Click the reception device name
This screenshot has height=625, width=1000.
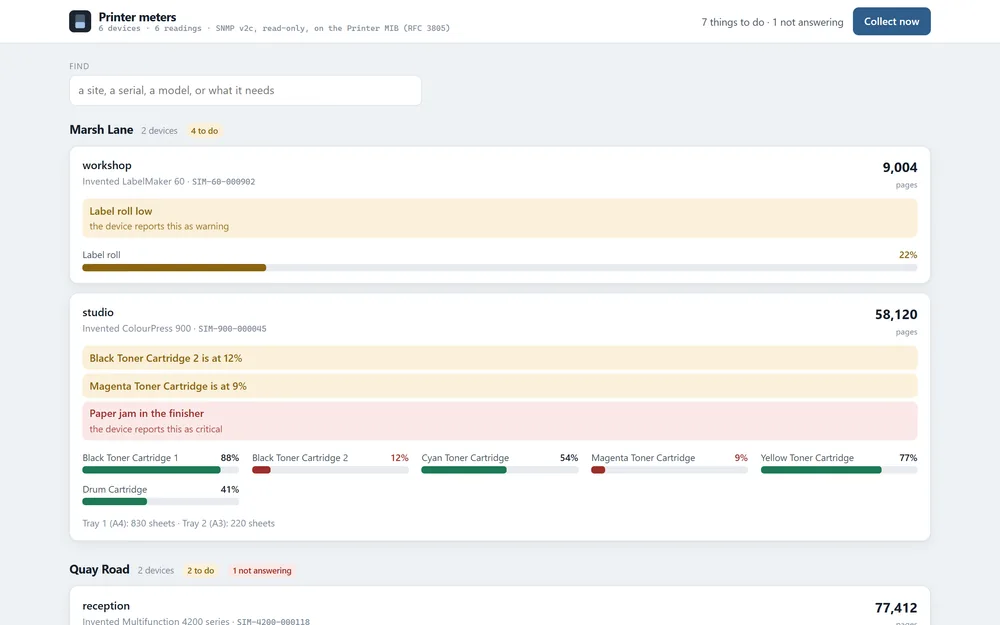106,606
